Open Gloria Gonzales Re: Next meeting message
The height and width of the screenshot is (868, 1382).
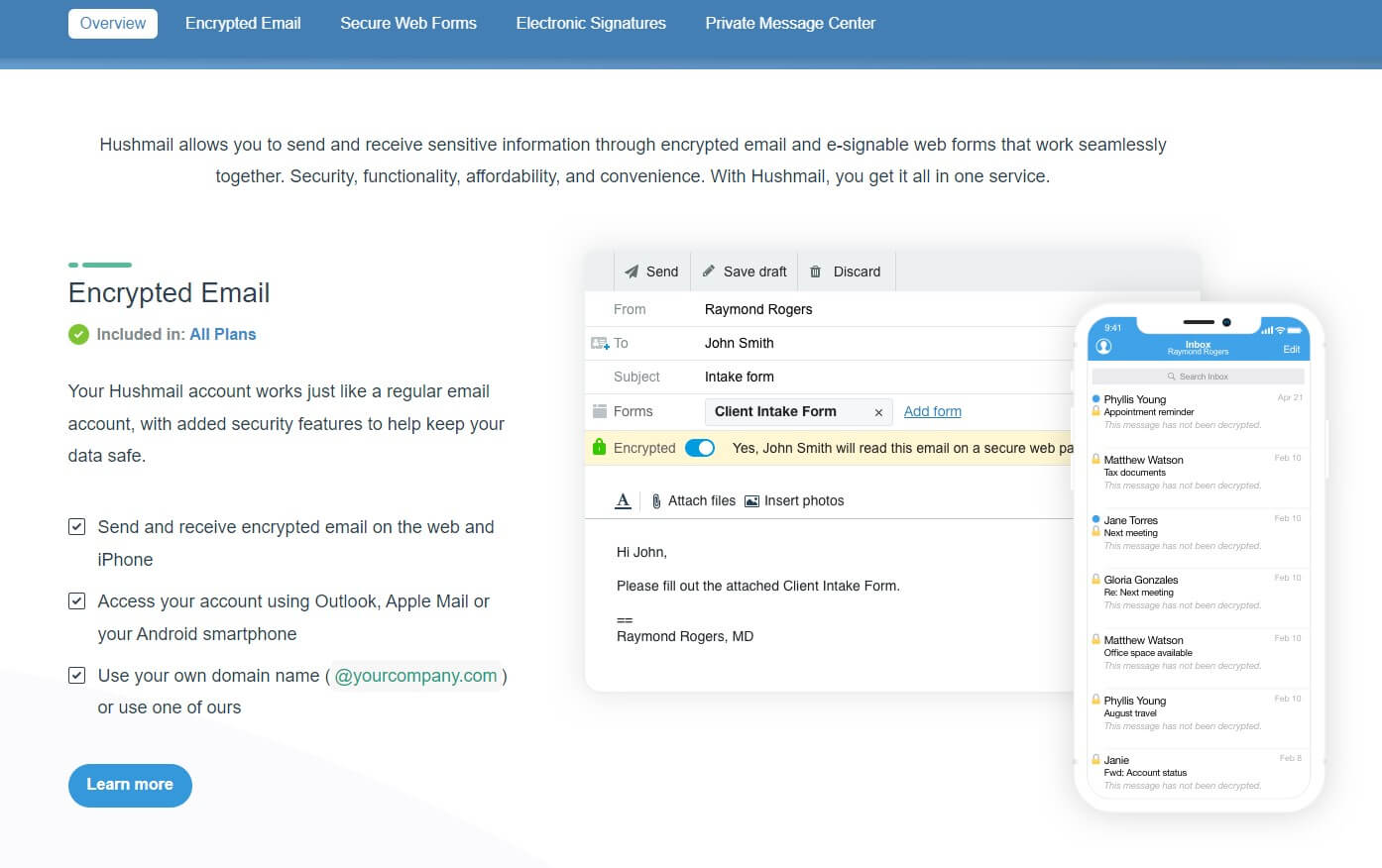(x=1198, y=592)
